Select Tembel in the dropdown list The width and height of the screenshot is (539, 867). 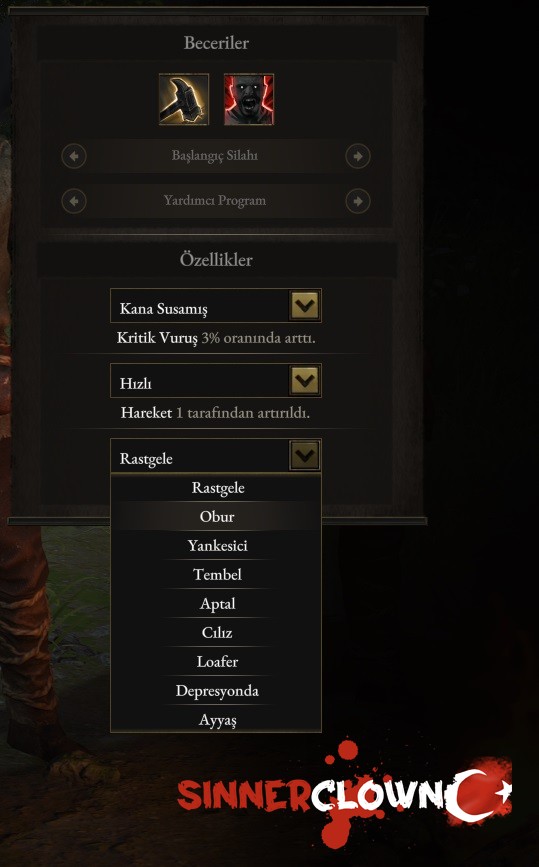[x=216, y=574]
